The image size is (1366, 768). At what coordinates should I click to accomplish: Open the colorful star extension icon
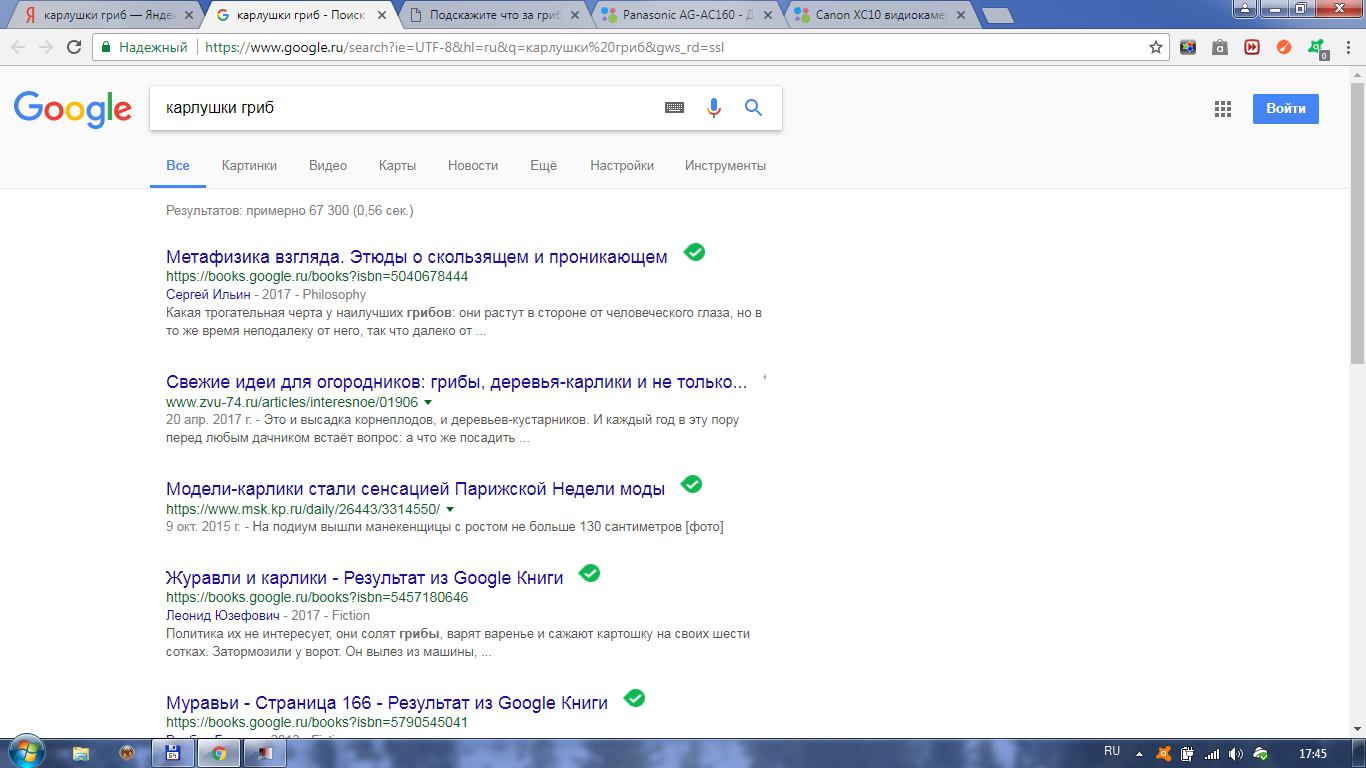coord(1188,47)
